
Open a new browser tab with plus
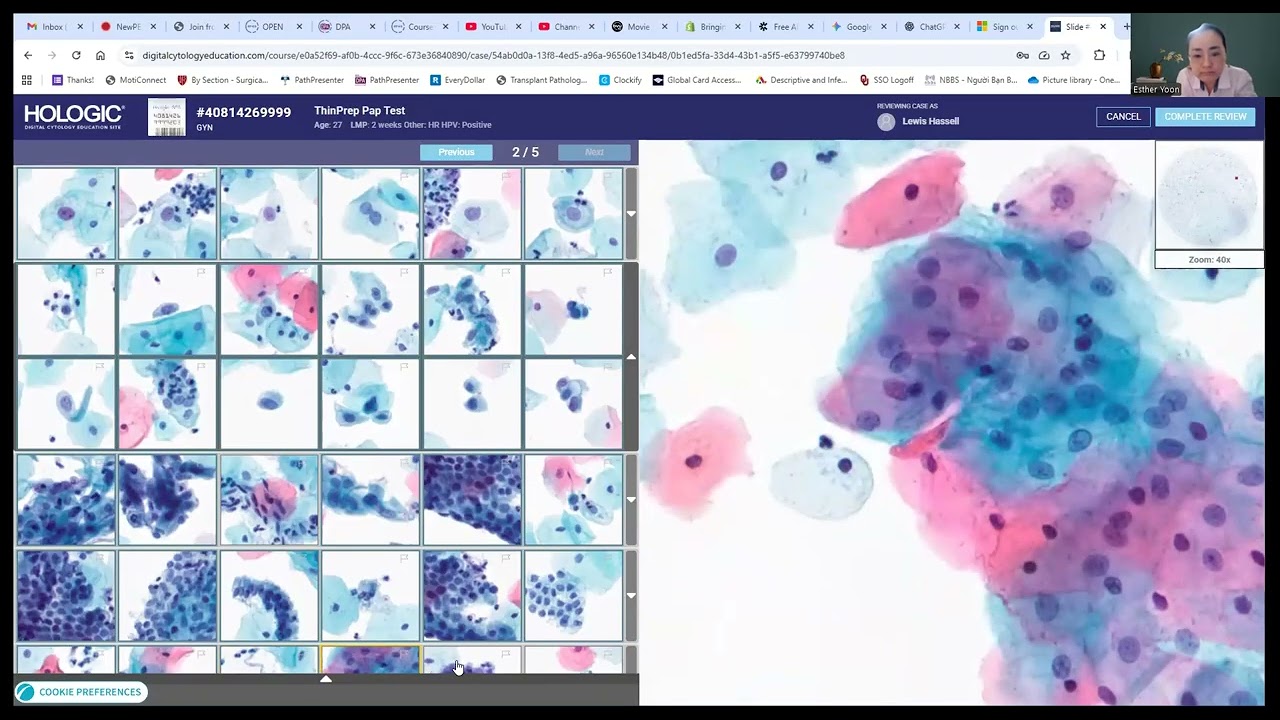(x=1126, y=27)
